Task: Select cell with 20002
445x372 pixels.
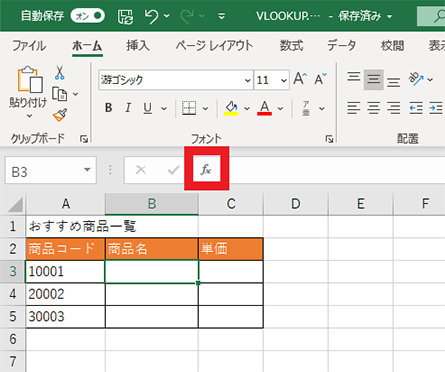Action: [65, 294]
